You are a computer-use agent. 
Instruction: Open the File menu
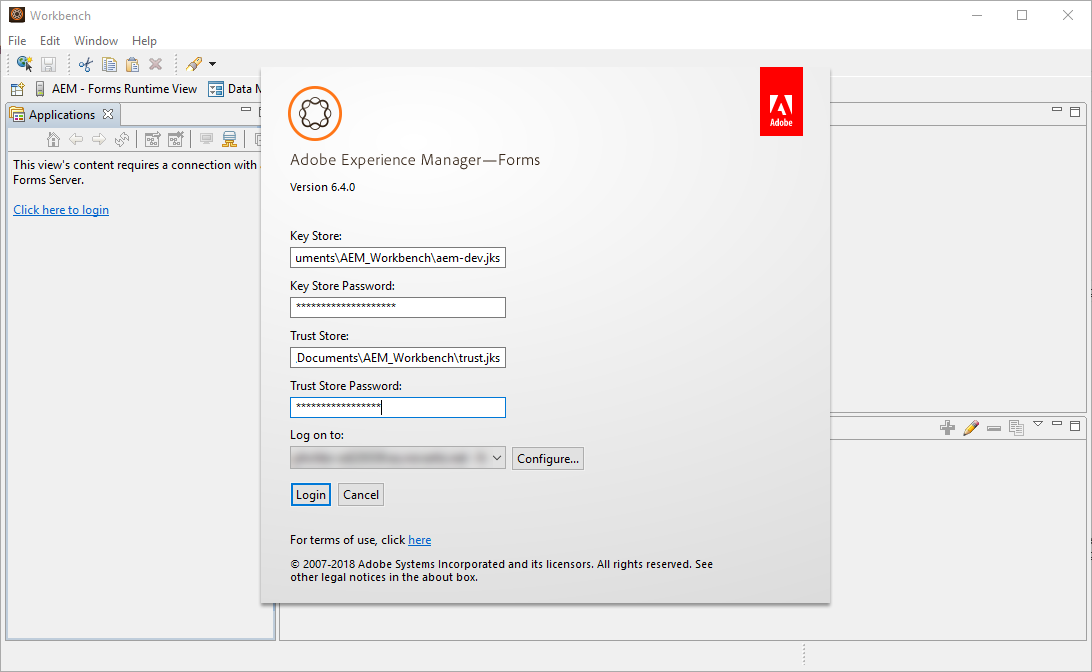17,40
